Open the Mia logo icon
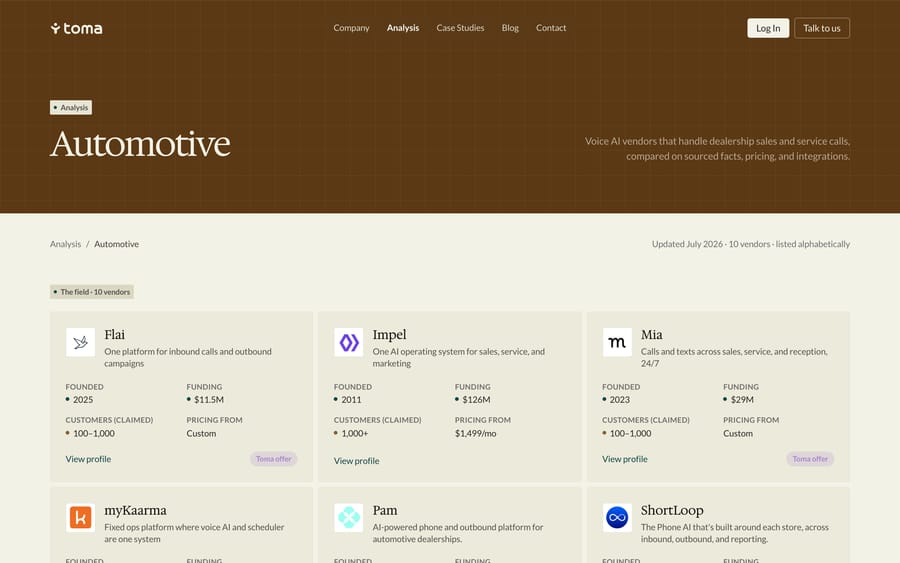Viewport: 900px width, 563px height. coord(617,342)
